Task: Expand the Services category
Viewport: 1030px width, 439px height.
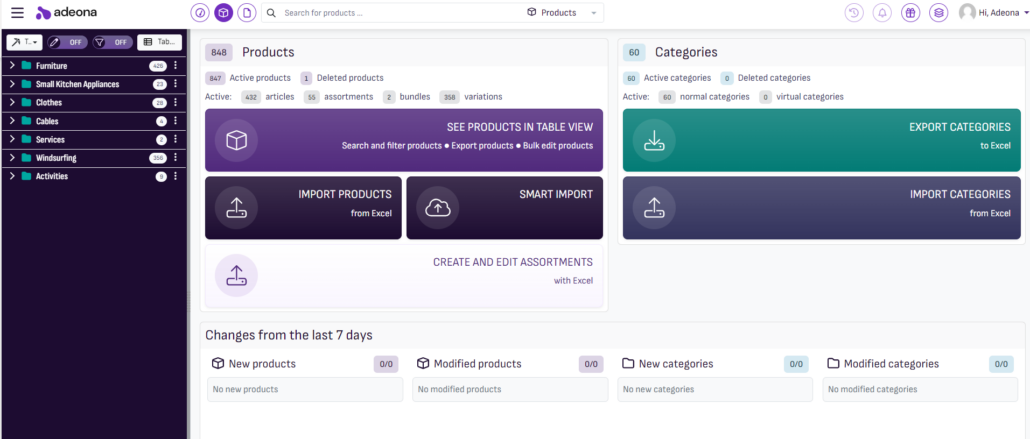Action: click(x=12, y=139)
